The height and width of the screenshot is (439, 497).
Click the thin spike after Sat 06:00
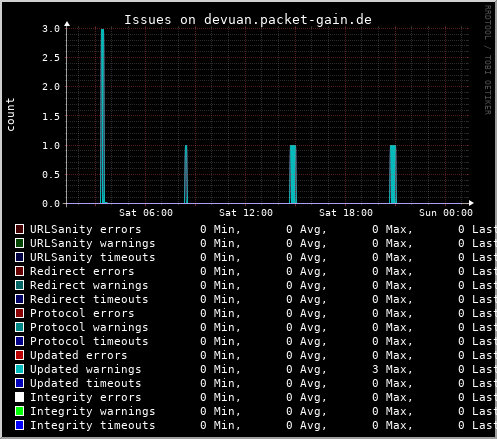click(186, 174)
